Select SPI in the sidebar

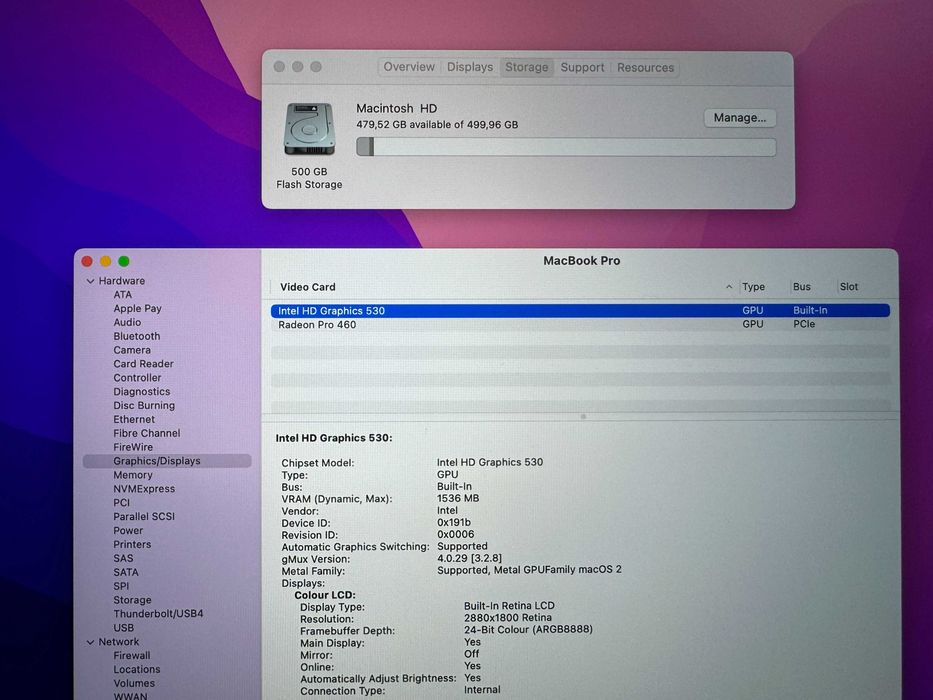click(121, 586)
